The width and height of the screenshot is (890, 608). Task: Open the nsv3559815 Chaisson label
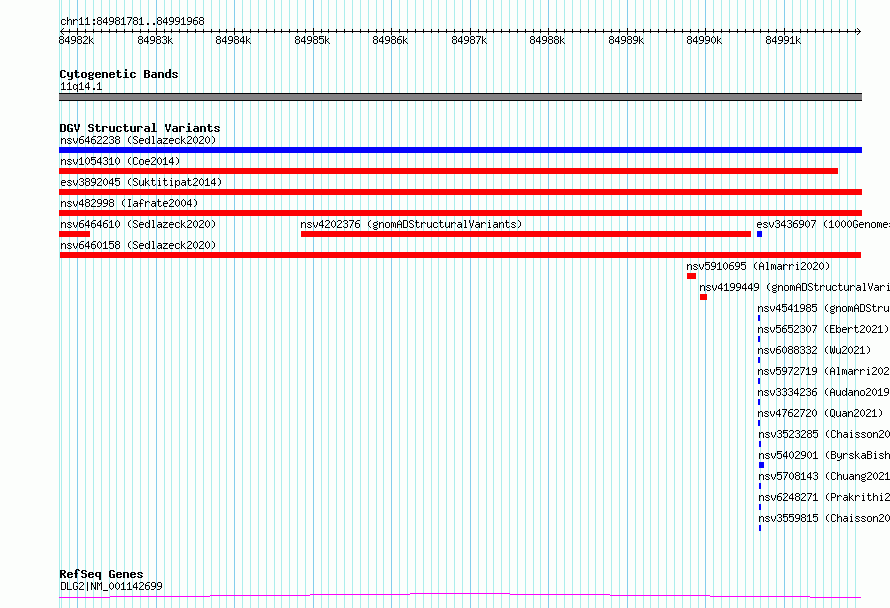click(x=824, y=518)
